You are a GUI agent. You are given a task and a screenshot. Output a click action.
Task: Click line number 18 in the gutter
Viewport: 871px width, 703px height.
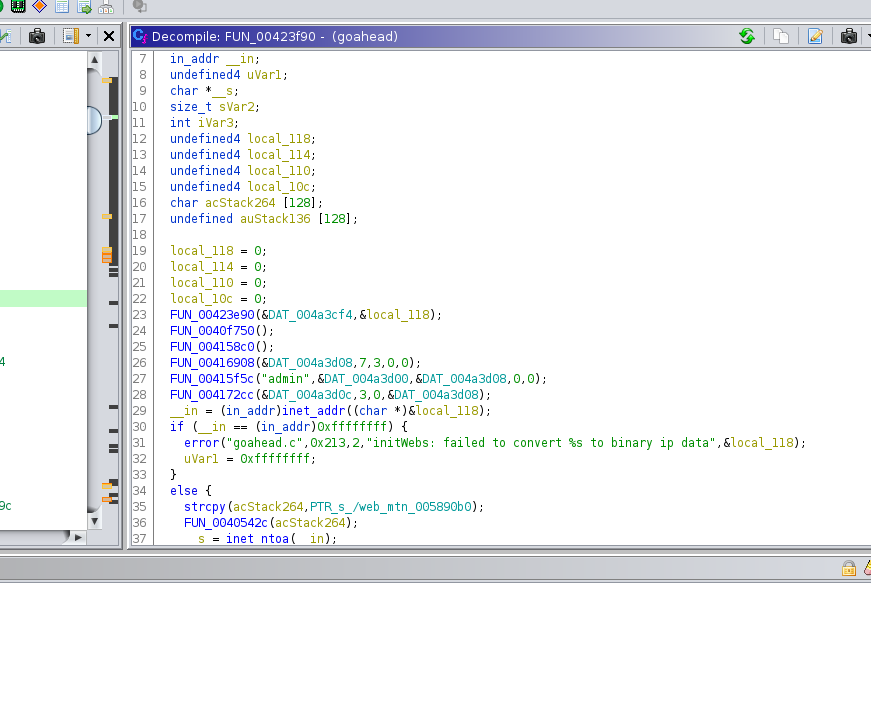pos(140,235)
